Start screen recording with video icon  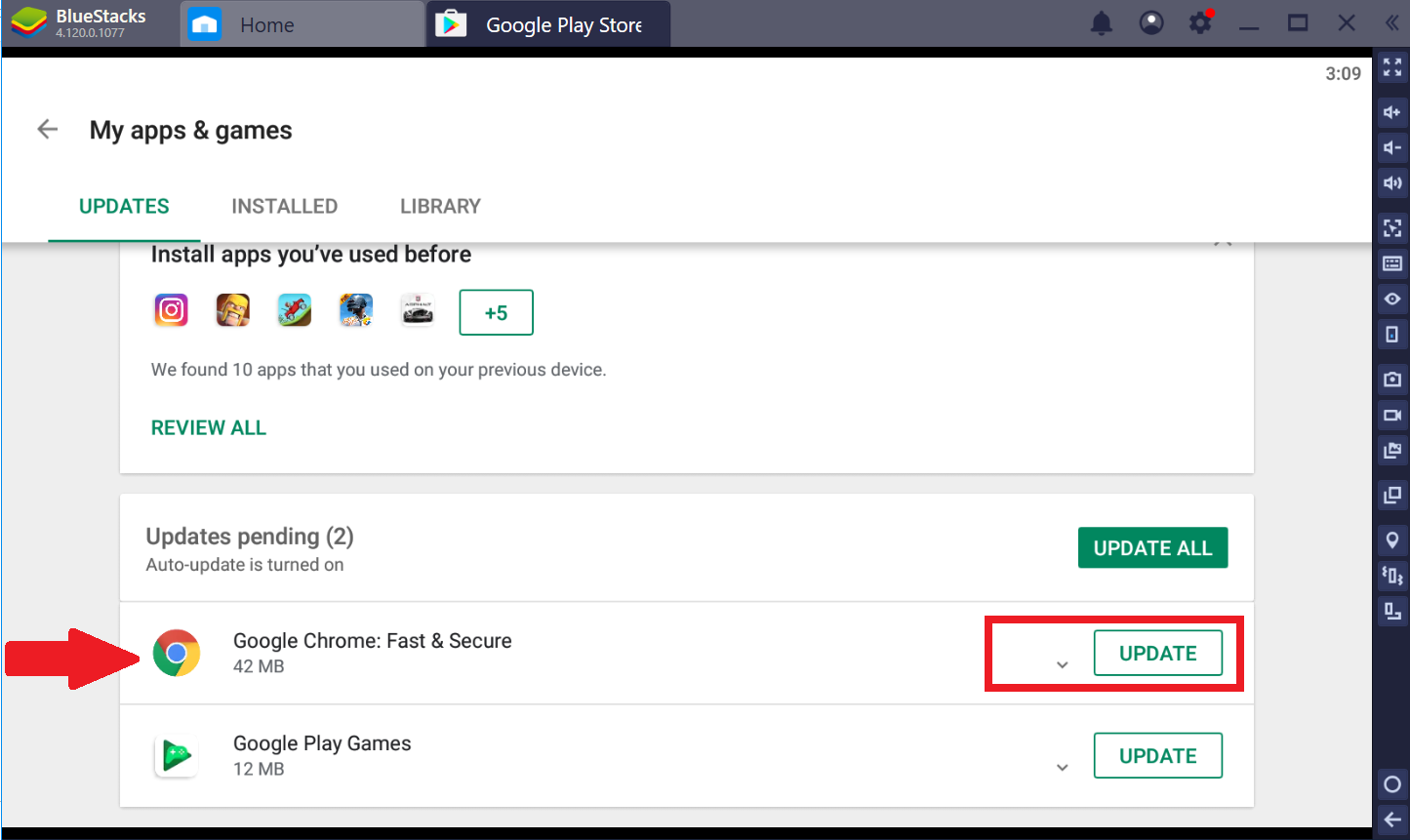tap(1392, 415)
